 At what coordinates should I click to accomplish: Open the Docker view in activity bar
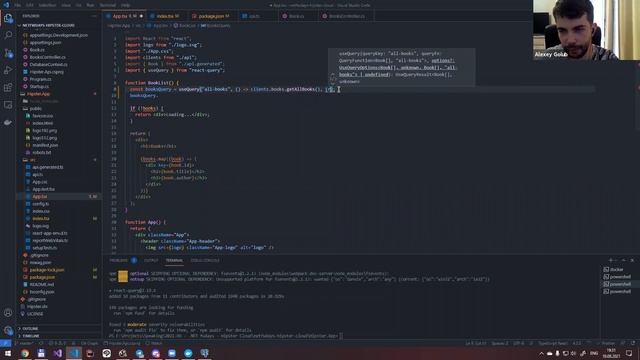pos(8,122)
